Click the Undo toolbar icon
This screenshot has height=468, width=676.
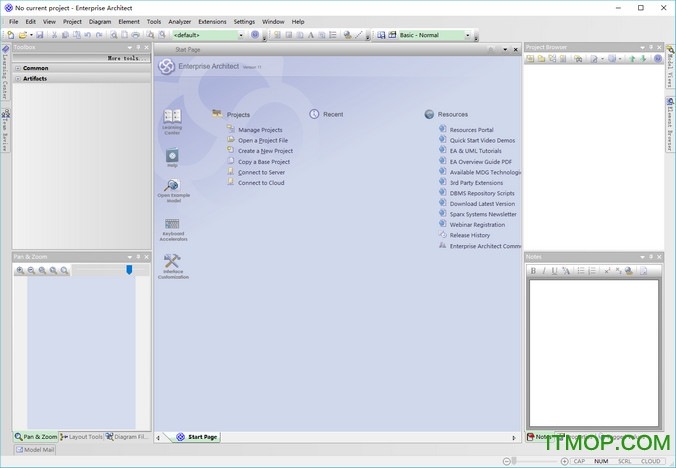pos(88,35)
